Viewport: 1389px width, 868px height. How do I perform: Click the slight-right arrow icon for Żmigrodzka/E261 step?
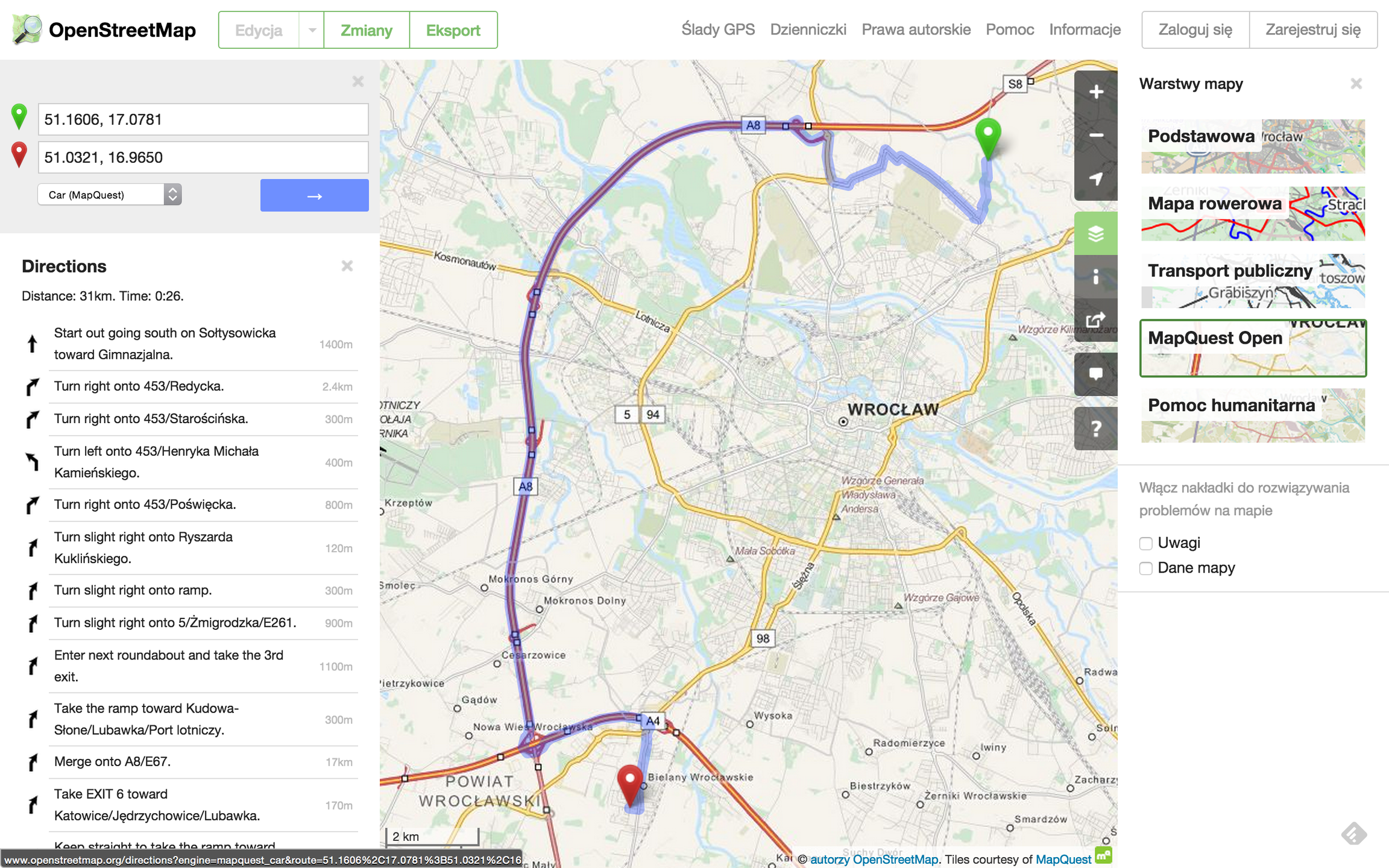click(33, 623)
